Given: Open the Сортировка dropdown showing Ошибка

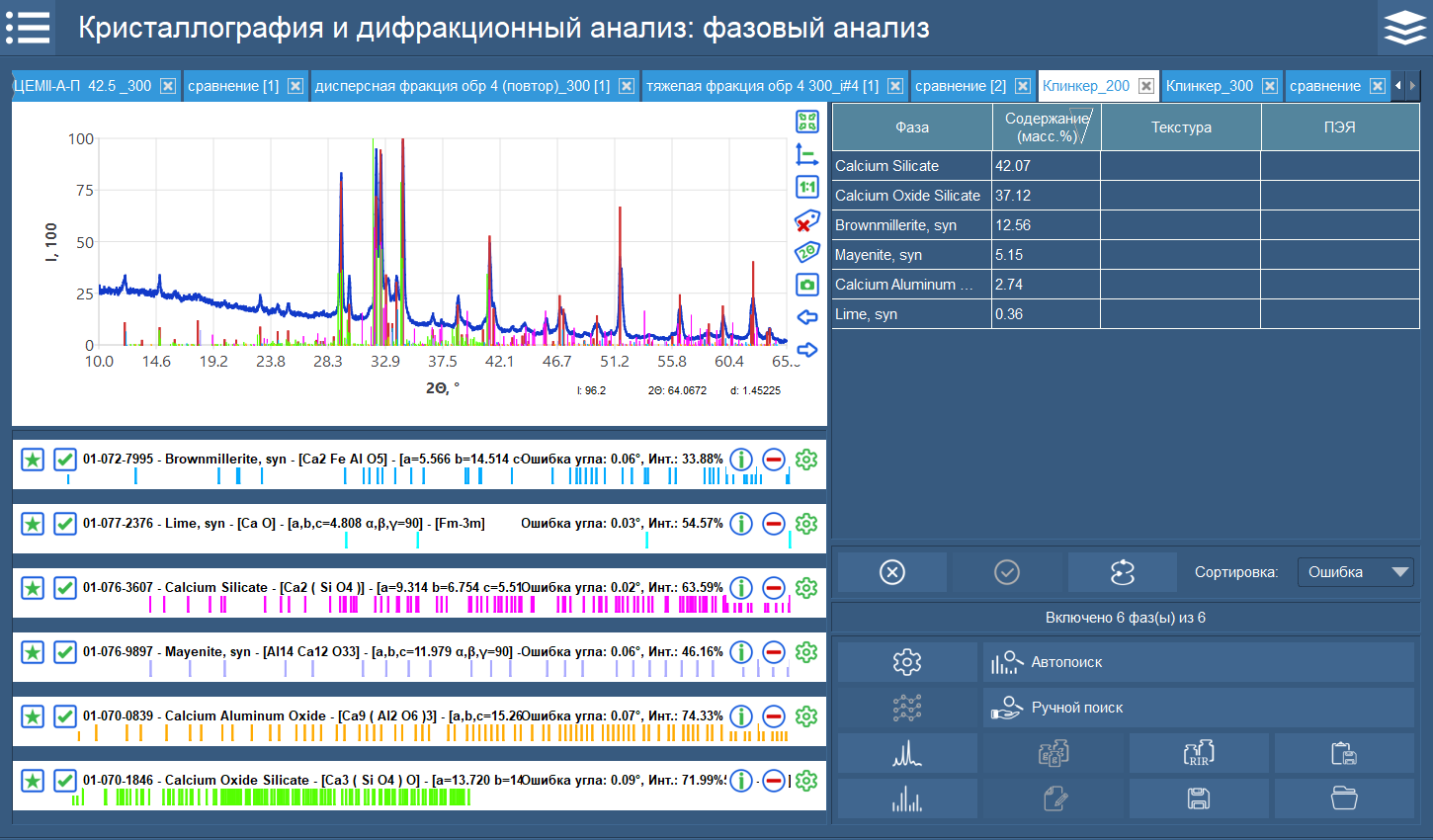Looking at the screenshot, I should (x=1355, y=571).
